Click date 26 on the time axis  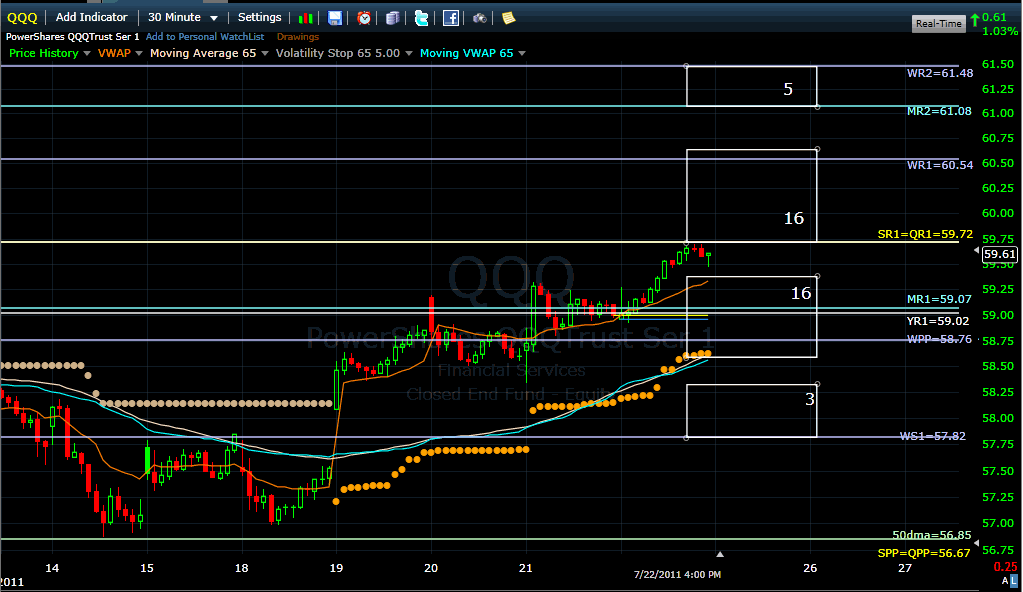[810, 568]
